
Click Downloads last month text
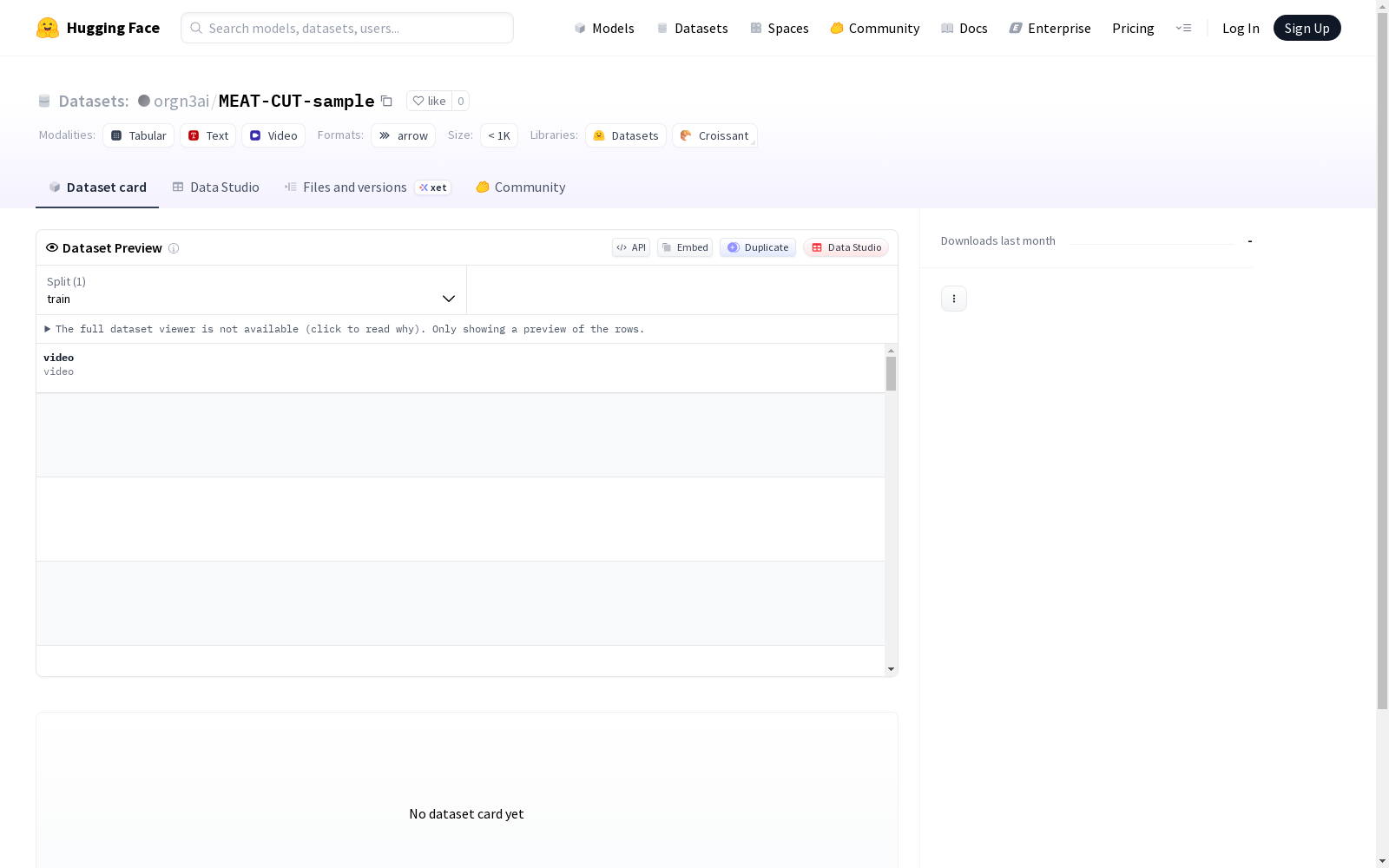point(998,241)
